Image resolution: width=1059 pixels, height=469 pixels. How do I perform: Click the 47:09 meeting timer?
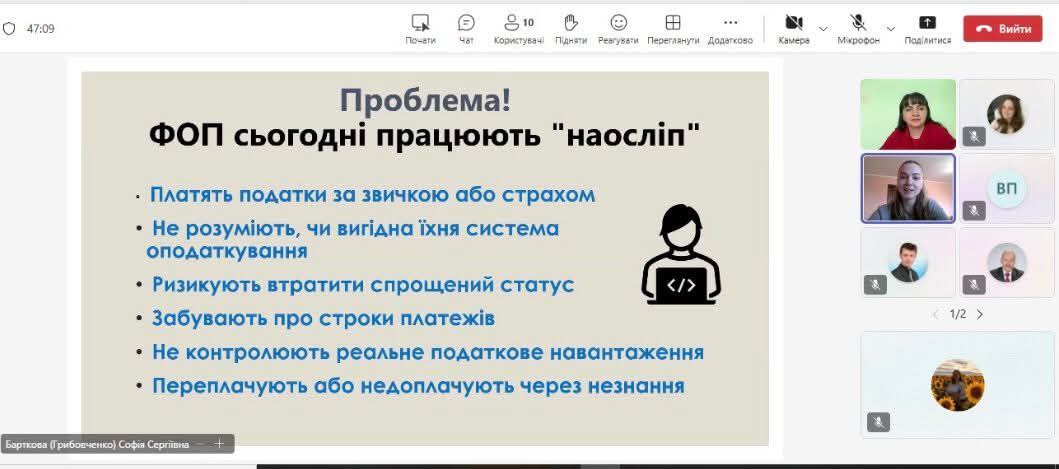point(41,29)
